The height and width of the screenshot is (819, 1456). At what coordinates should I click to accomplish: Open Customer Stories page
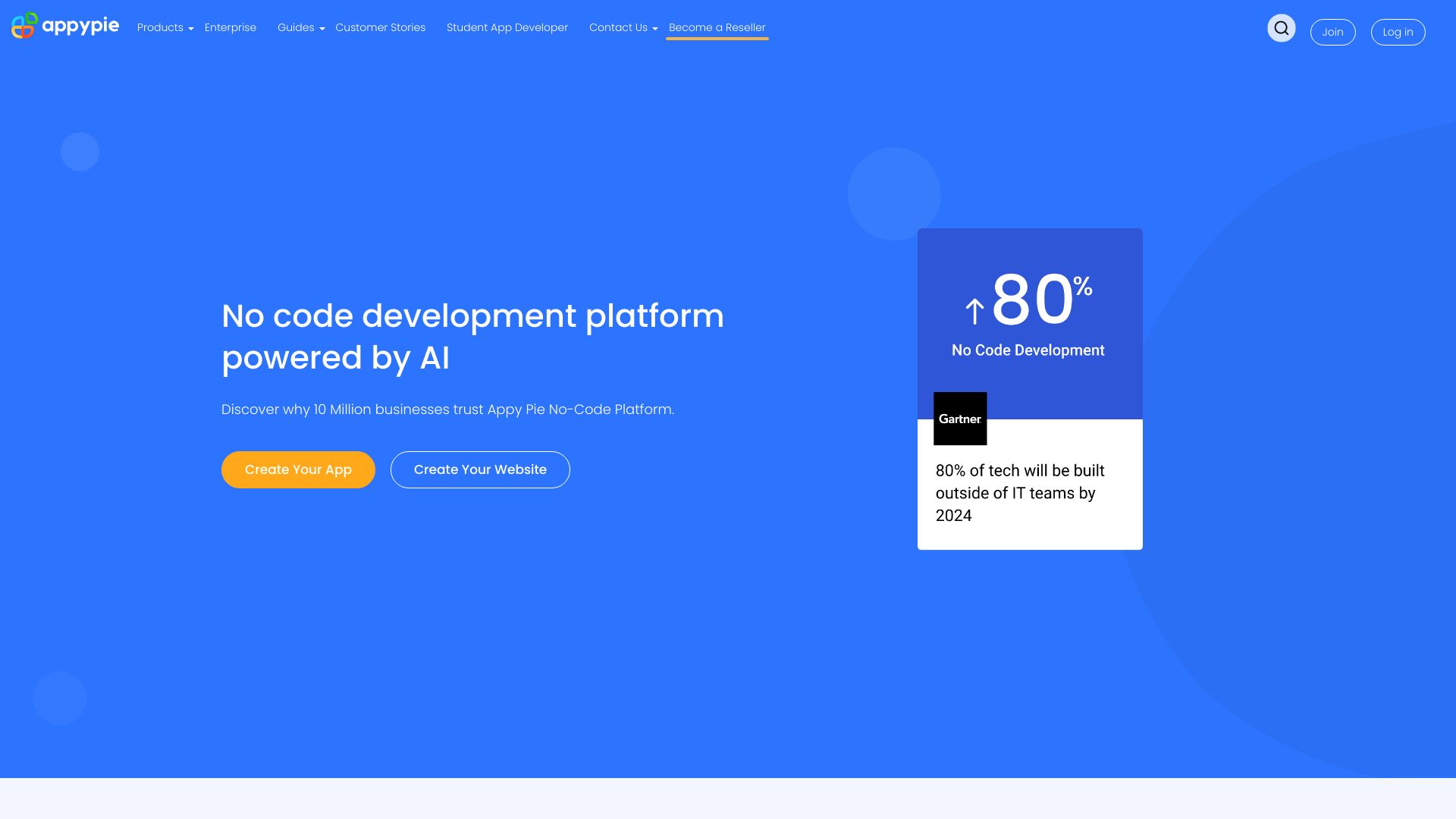(x=381, y=27)
